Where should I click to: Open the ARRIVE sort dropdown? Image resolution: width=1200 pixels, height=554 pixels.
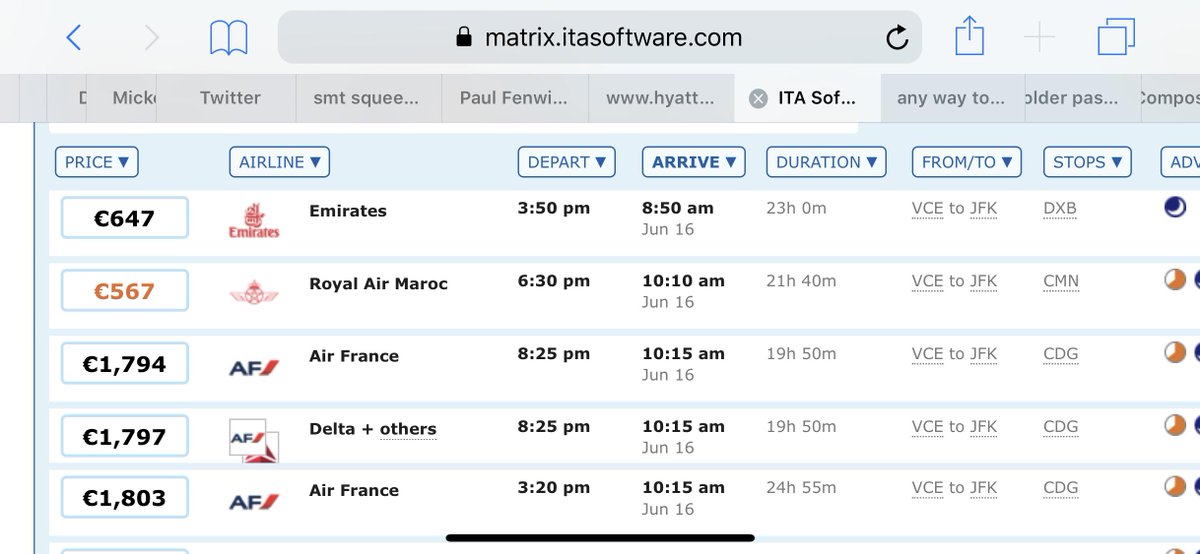click(x=693, y=162)
